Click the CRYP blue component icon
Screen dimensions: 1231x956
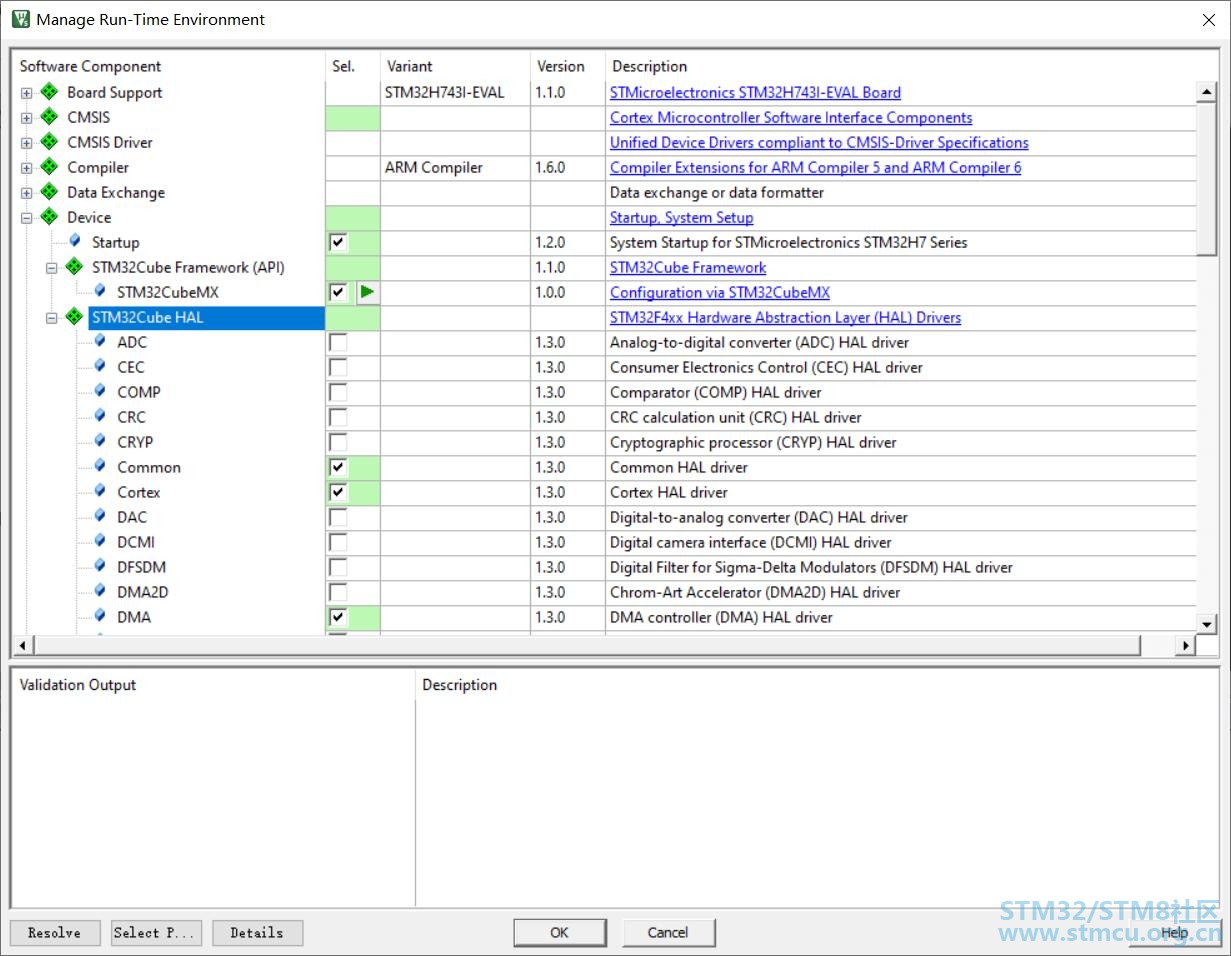[x=100, y=441]
